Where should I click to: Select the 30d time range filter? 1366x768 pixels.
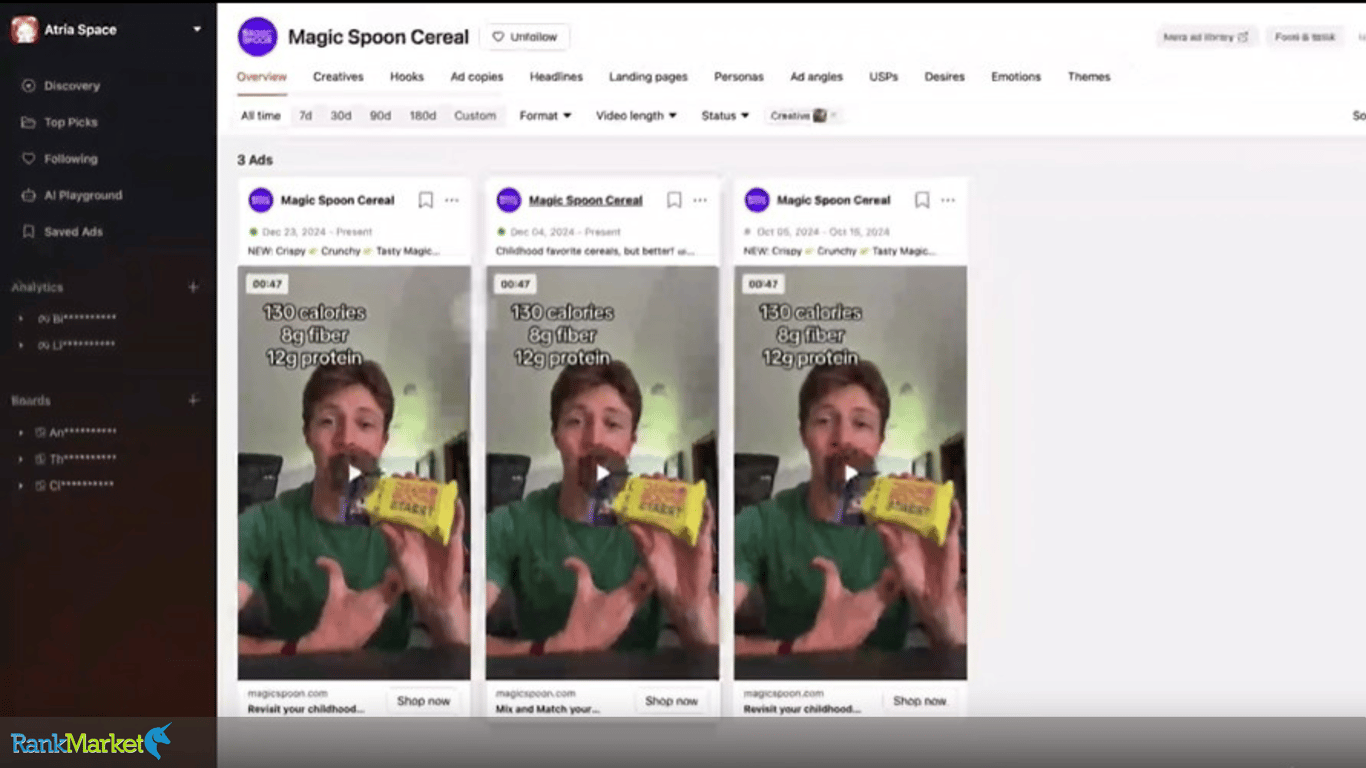click(x=341, y=116)
